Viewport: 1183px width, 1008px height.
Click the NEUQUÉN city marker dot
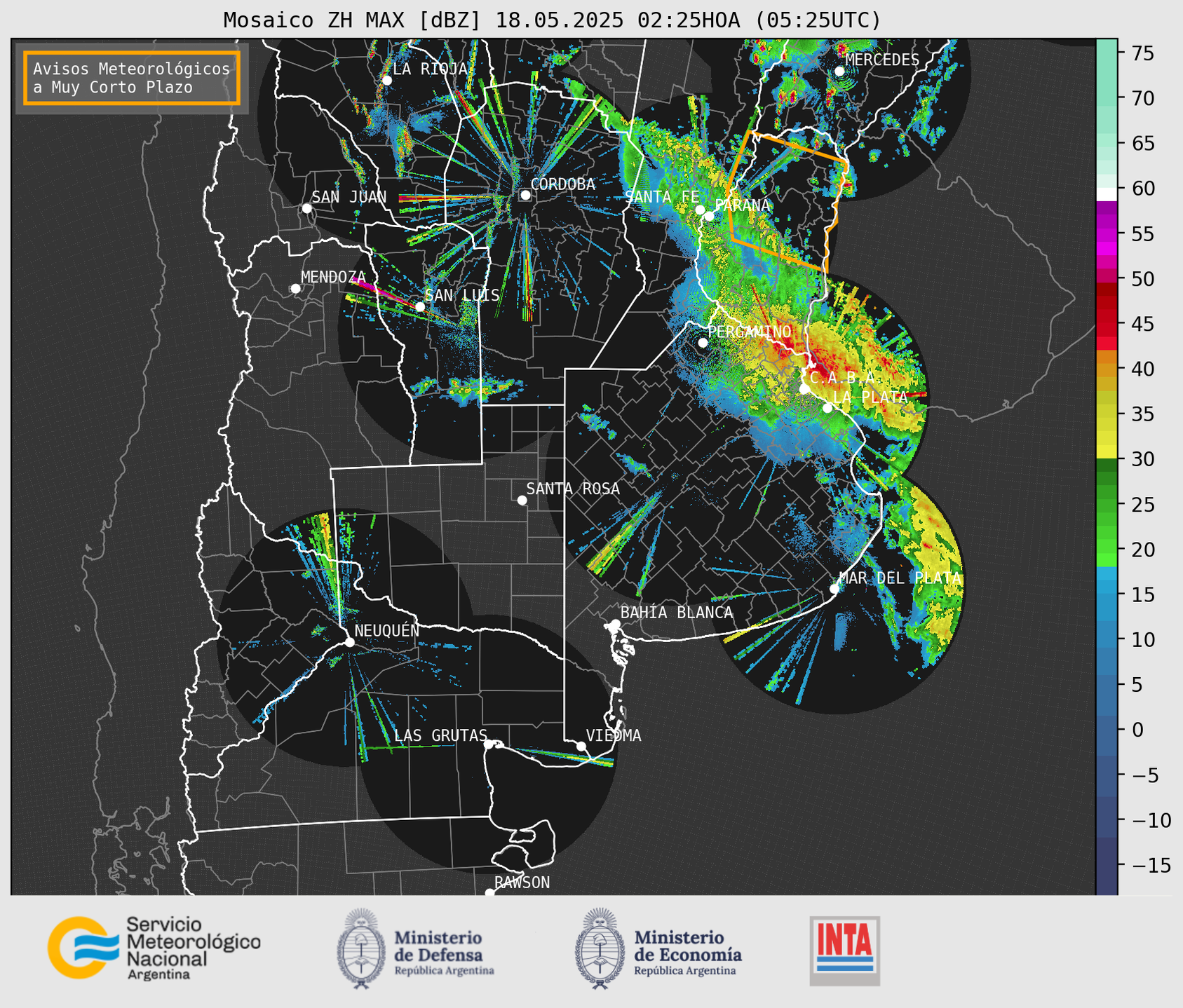[x=349, y=642]
